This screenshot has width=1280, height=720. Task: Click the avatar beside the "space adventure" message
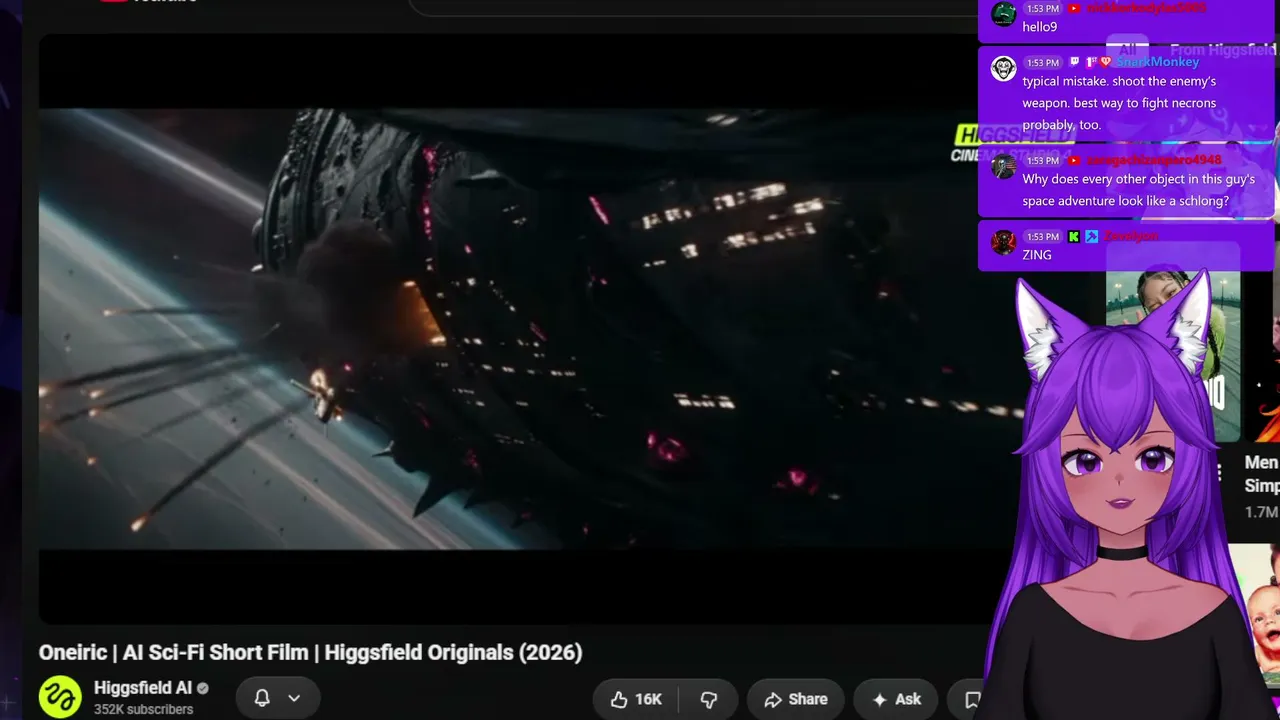point(1004,166)
